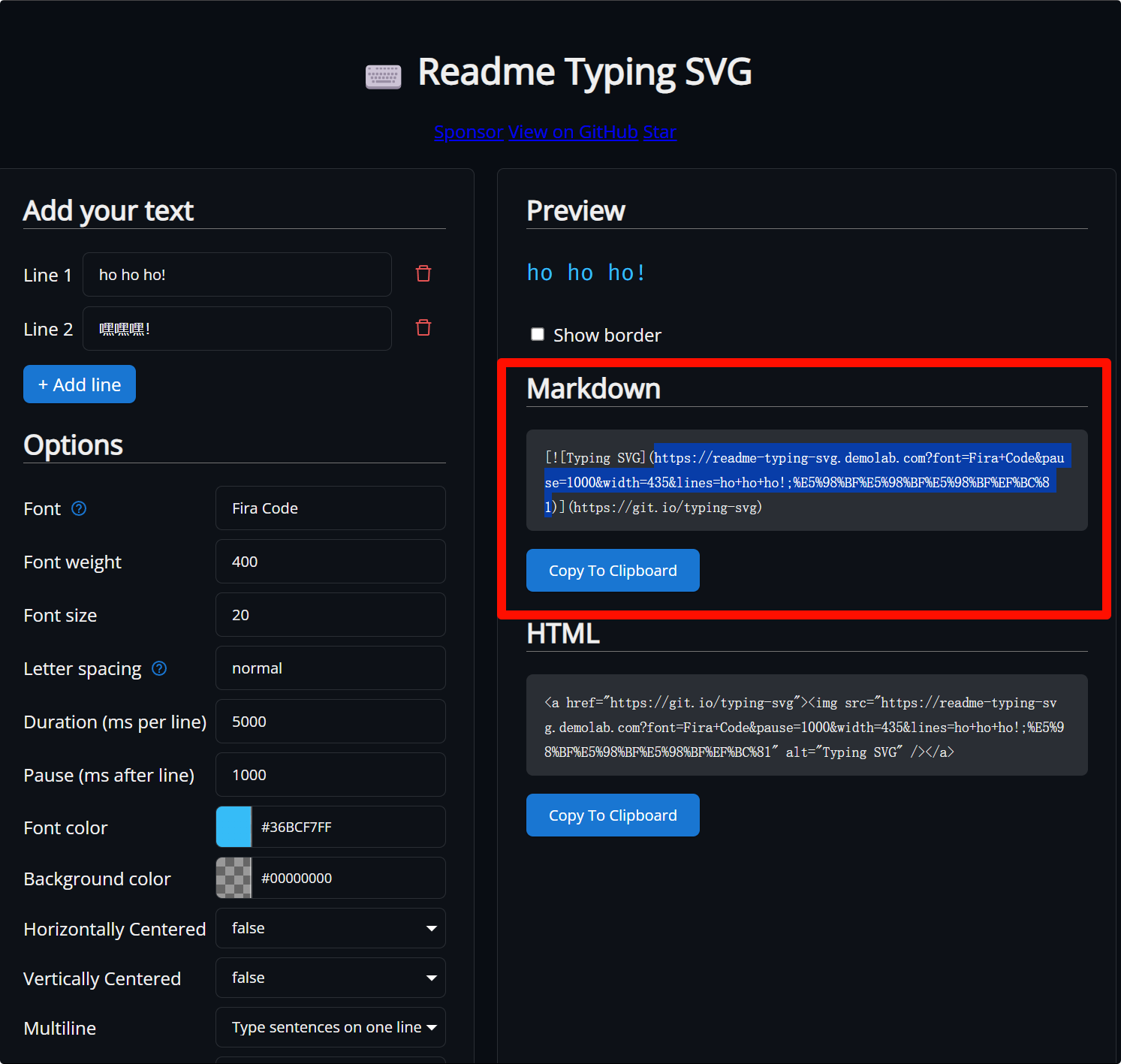
Task: Edit the Font field showing Fira Code
Action: point(330,508)
